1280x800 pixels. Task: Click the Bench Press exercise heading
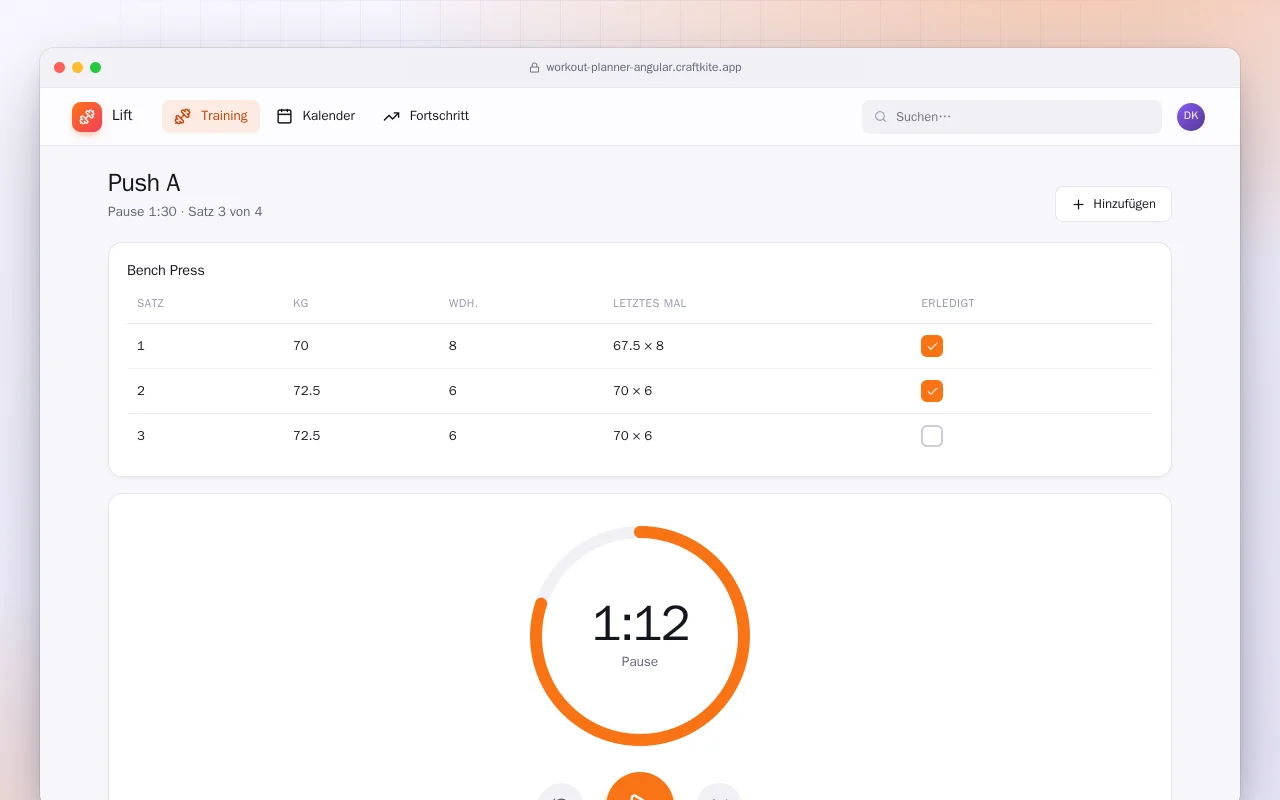(x=166, y=271)
